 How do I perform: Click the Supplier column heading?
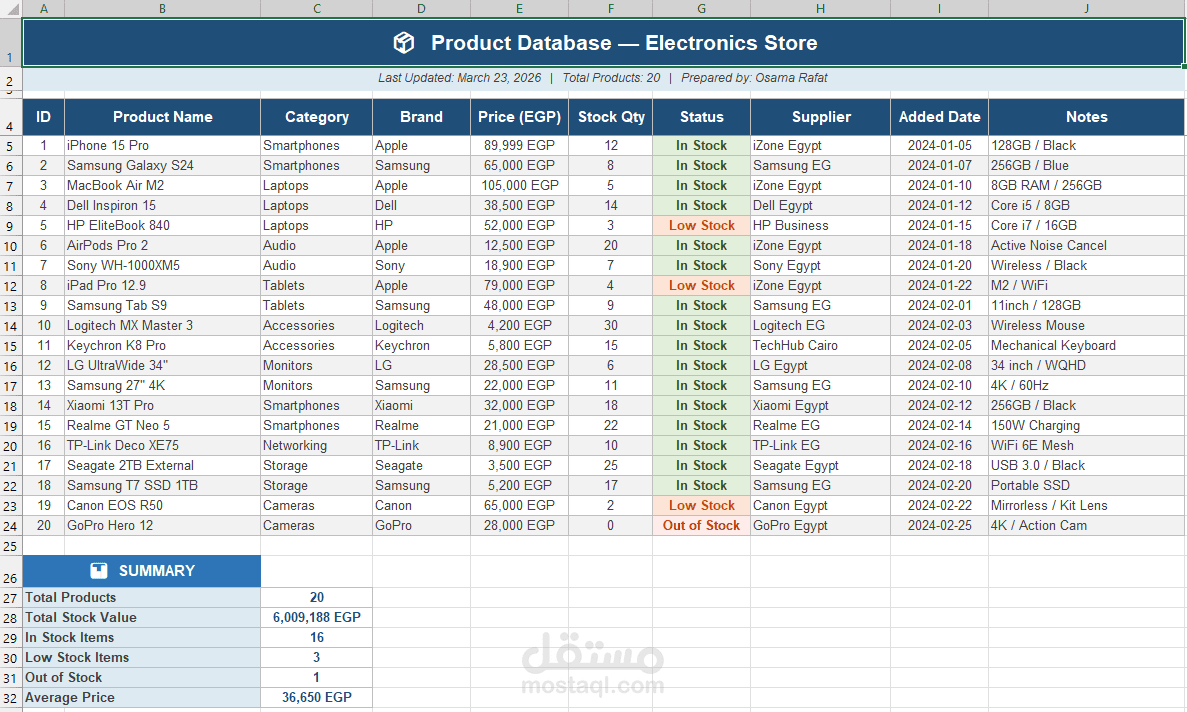click(821, 117)
